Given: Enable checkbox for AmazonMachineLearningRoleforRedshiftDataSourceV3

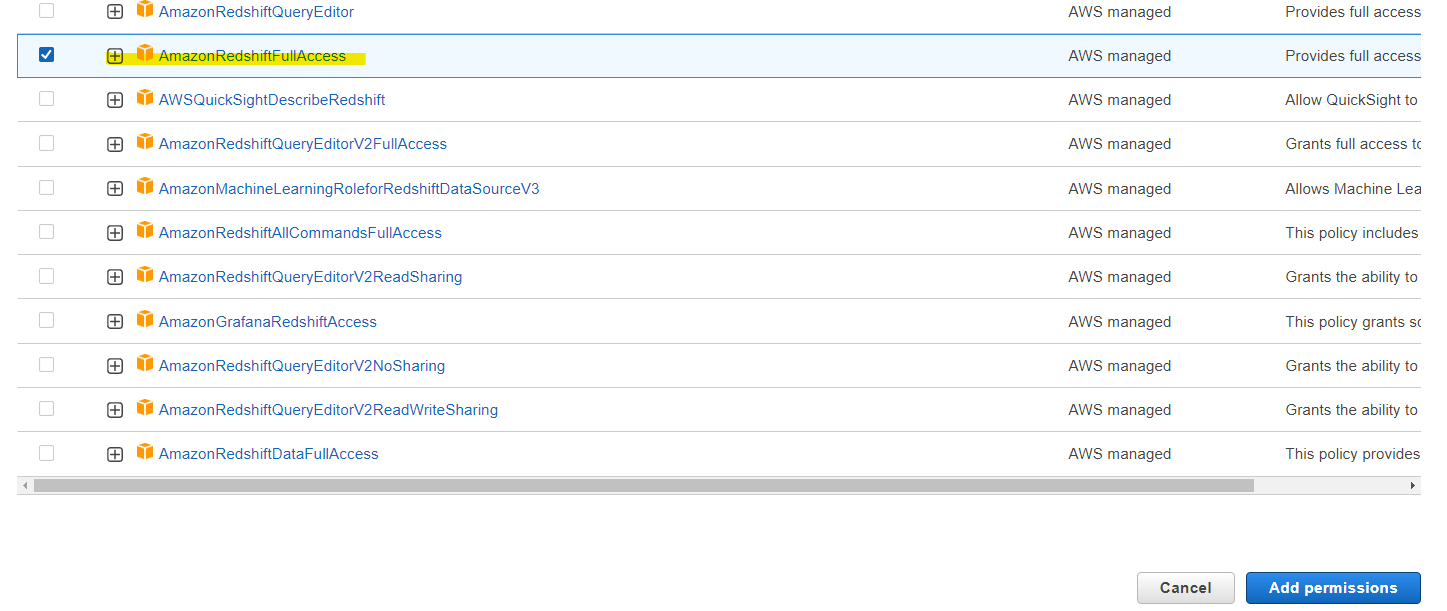Looking at the screenshot, I should 46,187.
